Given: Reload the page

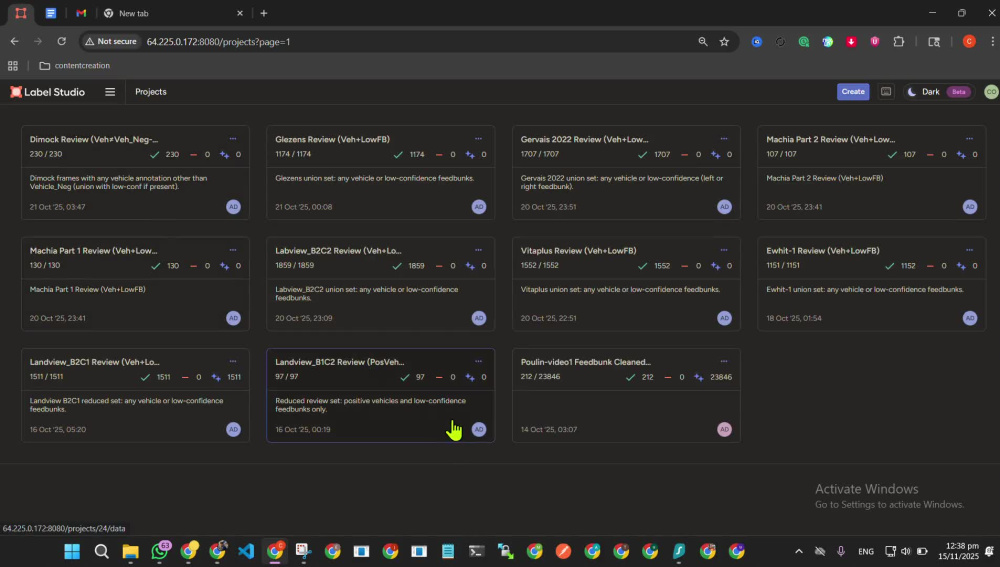Looking at the screenshot, I should pyautogui.click(x=61, y=41).
